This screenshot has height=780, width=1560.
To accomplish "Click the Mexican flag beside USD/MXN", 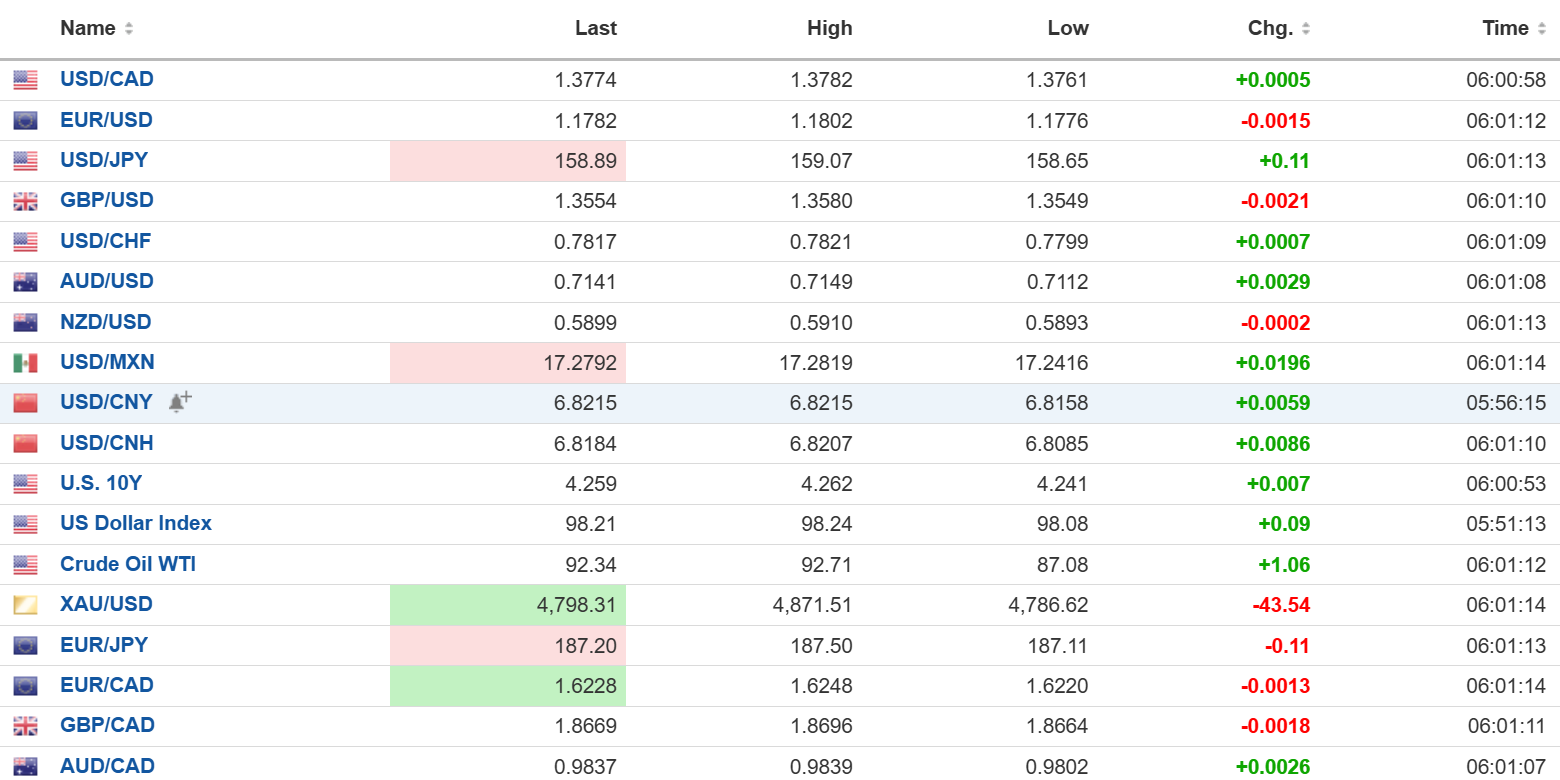I will coord(25,363).
